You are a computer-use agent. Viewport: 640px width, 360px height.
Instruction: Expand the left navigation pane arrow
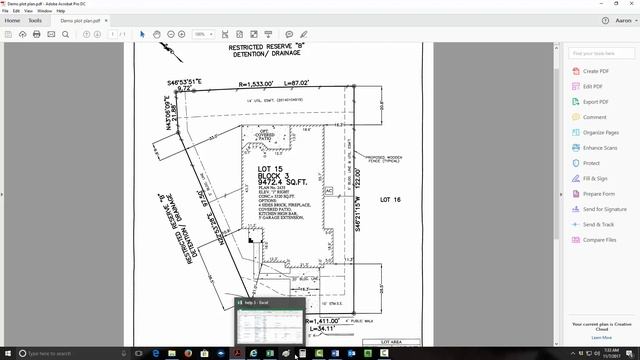coord(2,195)
